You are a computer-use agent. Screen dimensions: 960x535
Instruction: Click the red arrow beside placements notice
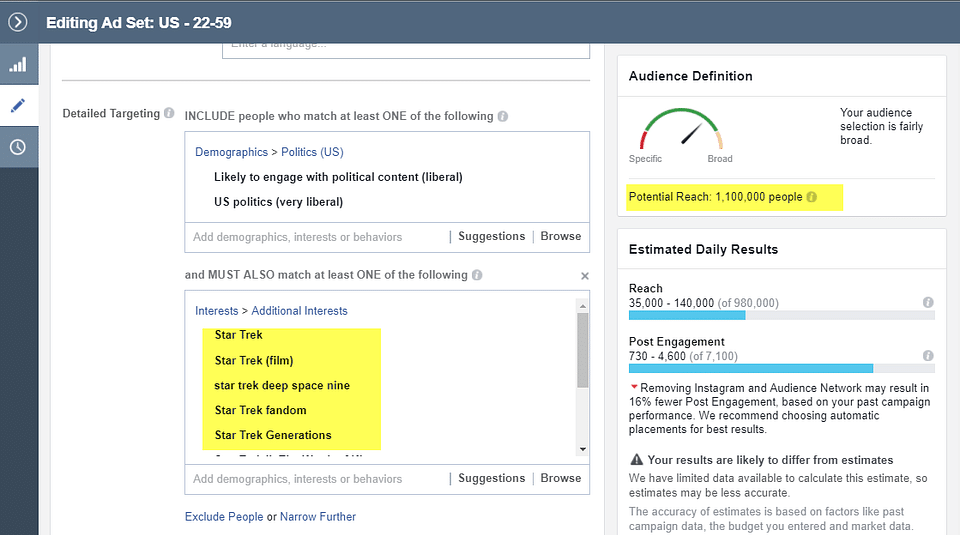point(634,387)
